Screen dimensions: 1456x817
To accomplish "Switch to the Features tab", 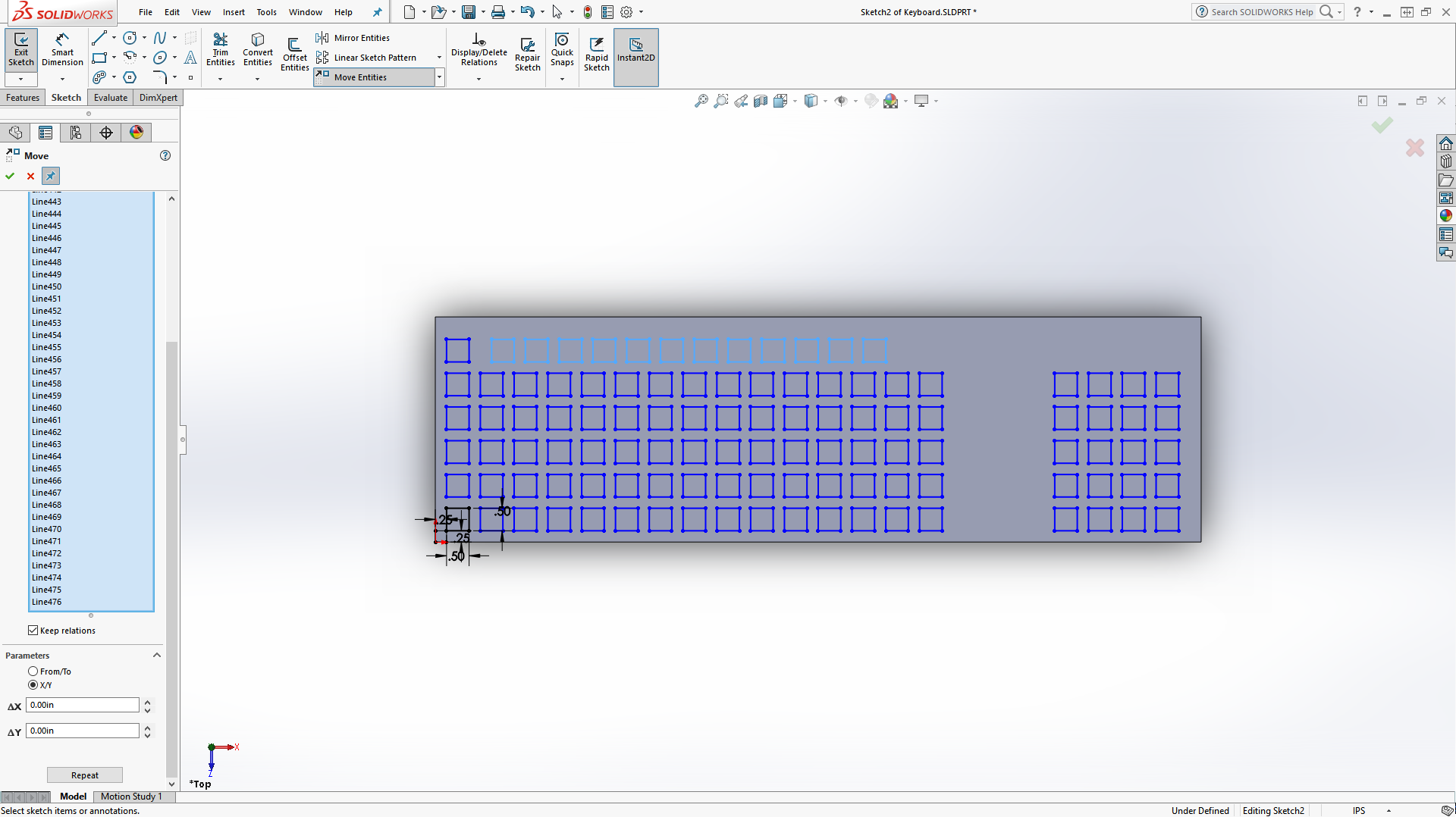I will 23,98.
